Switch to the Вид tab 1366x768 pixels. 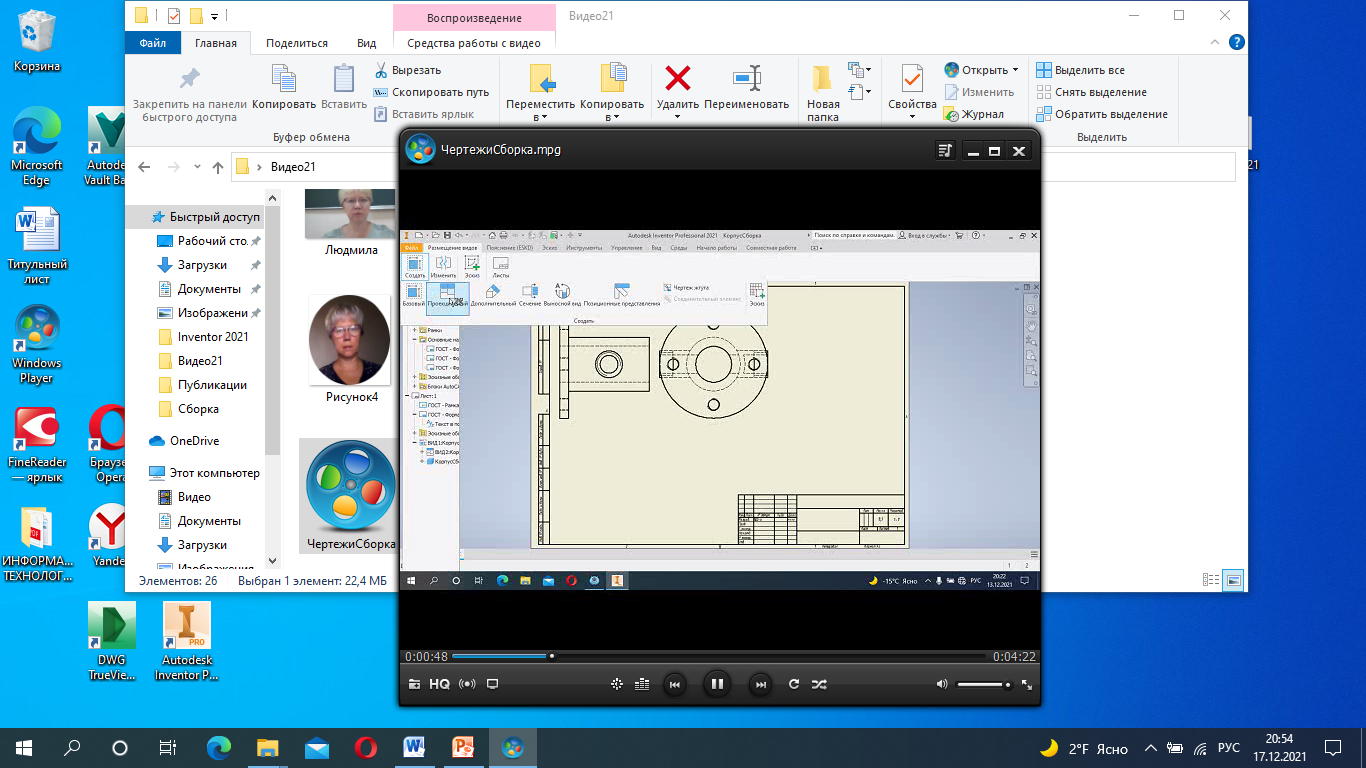pyautogui.click(x=367, y=43)
